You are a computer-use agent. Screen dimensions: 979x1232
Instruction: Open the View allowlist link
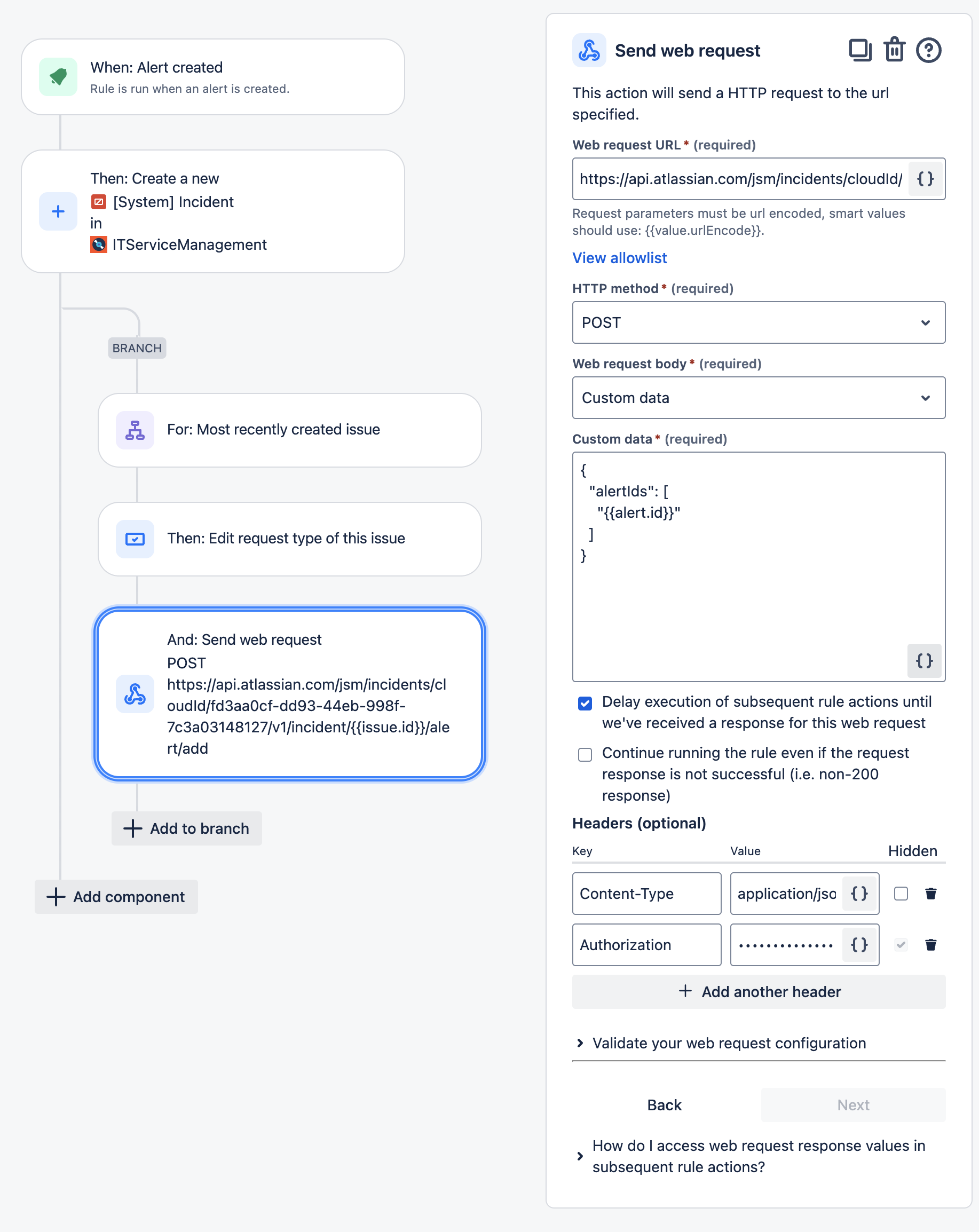(620, 258)
